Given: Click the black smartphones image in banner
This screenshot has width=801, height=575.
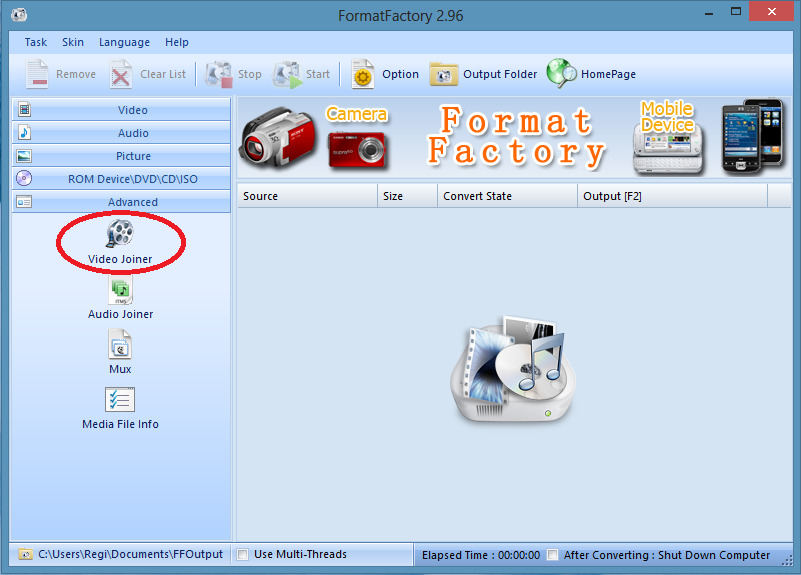Looking at the screenshot, I should (752, 135).
